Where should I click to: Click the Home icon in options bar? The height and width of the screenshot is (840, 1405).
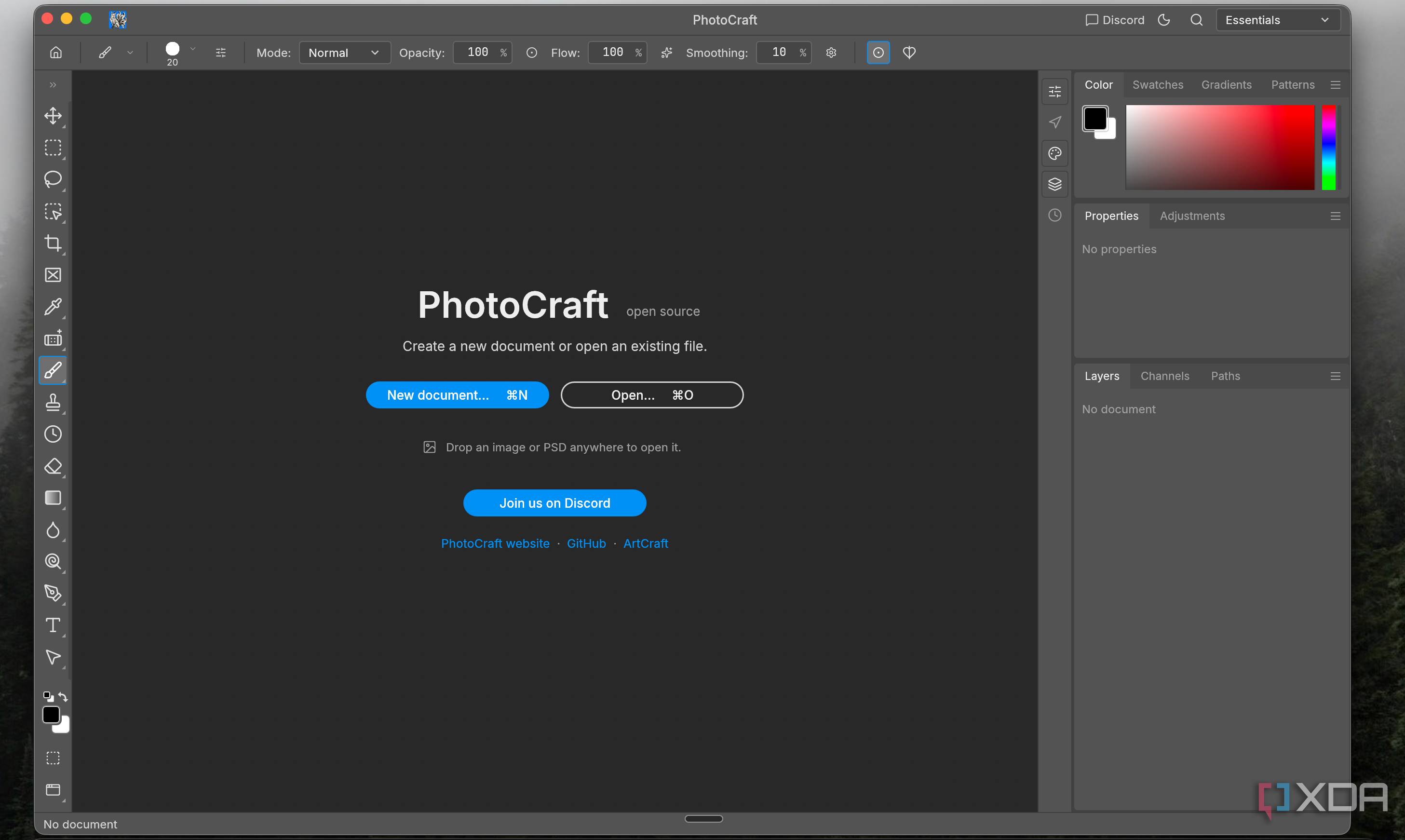coord(56,53)
